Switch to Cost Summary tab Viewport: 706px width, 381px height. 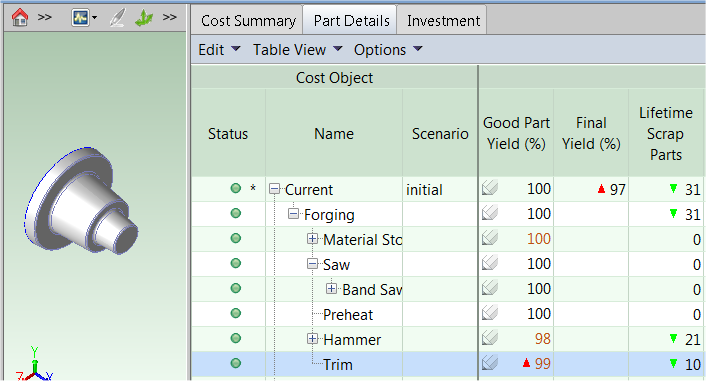(x=248, y=21)
